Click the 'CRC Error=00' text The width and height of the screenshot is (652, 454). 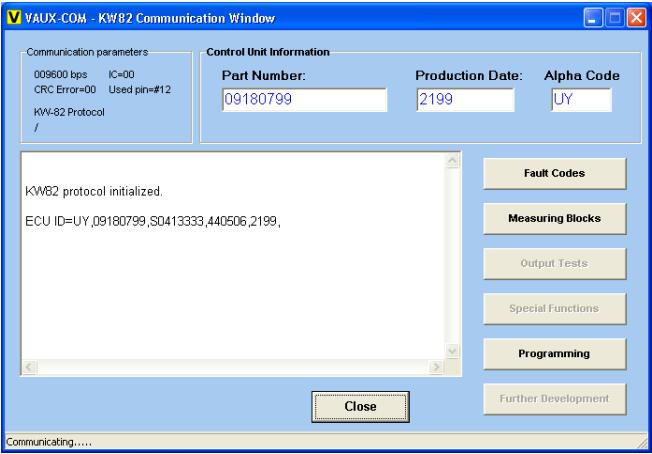65,90
